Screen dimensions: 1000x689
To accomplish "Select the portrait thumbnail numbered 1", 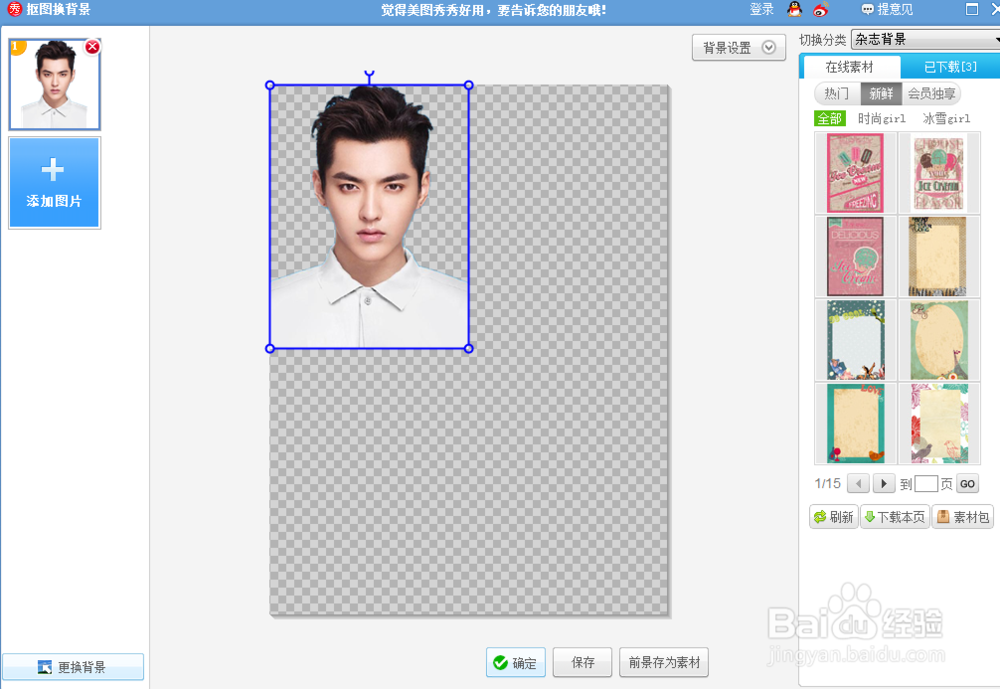I will tap(54, 84).
